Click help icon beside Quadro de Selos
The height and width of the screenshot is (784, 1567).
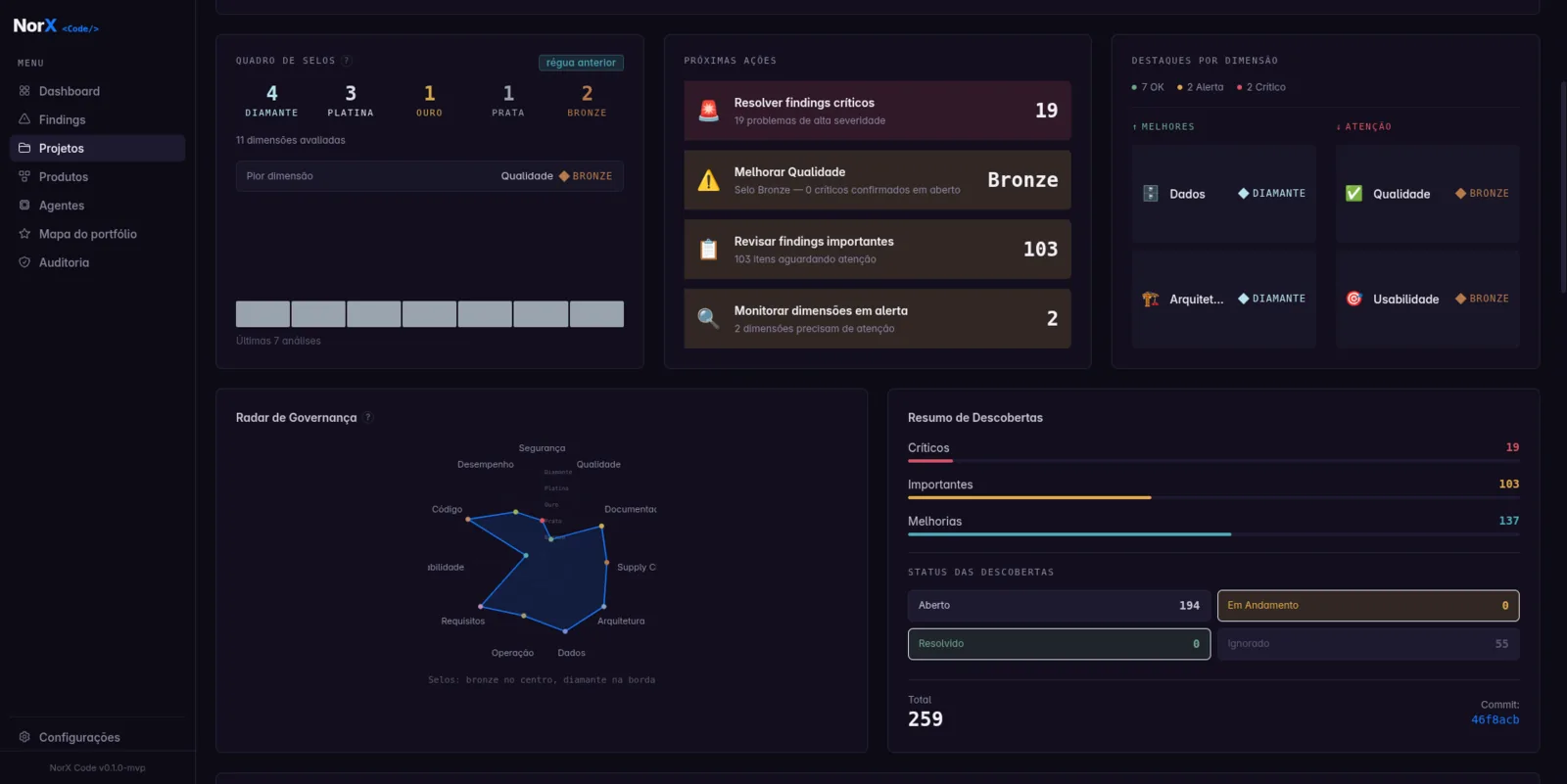(347, 61)
